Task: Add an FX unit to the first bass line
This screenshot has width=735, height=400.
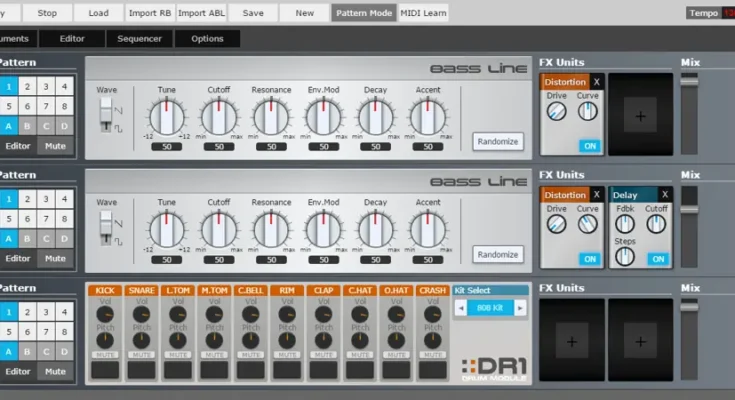Action: click(640, 115)
